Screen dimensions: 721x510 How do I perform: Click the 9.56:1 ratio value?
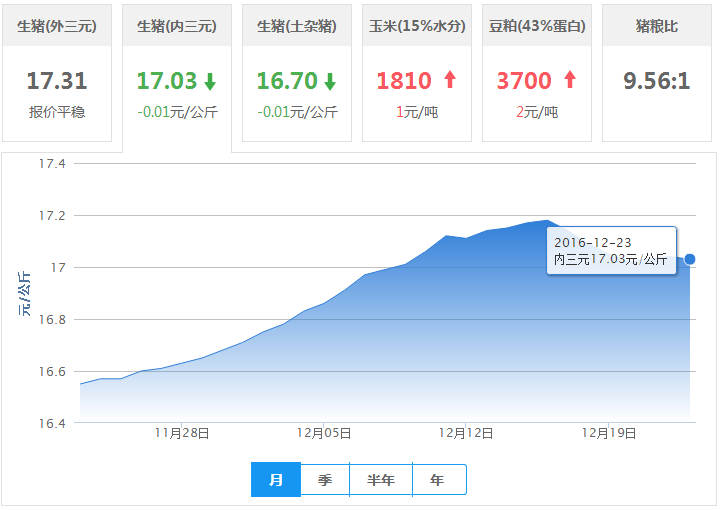(x=657, y=81)
